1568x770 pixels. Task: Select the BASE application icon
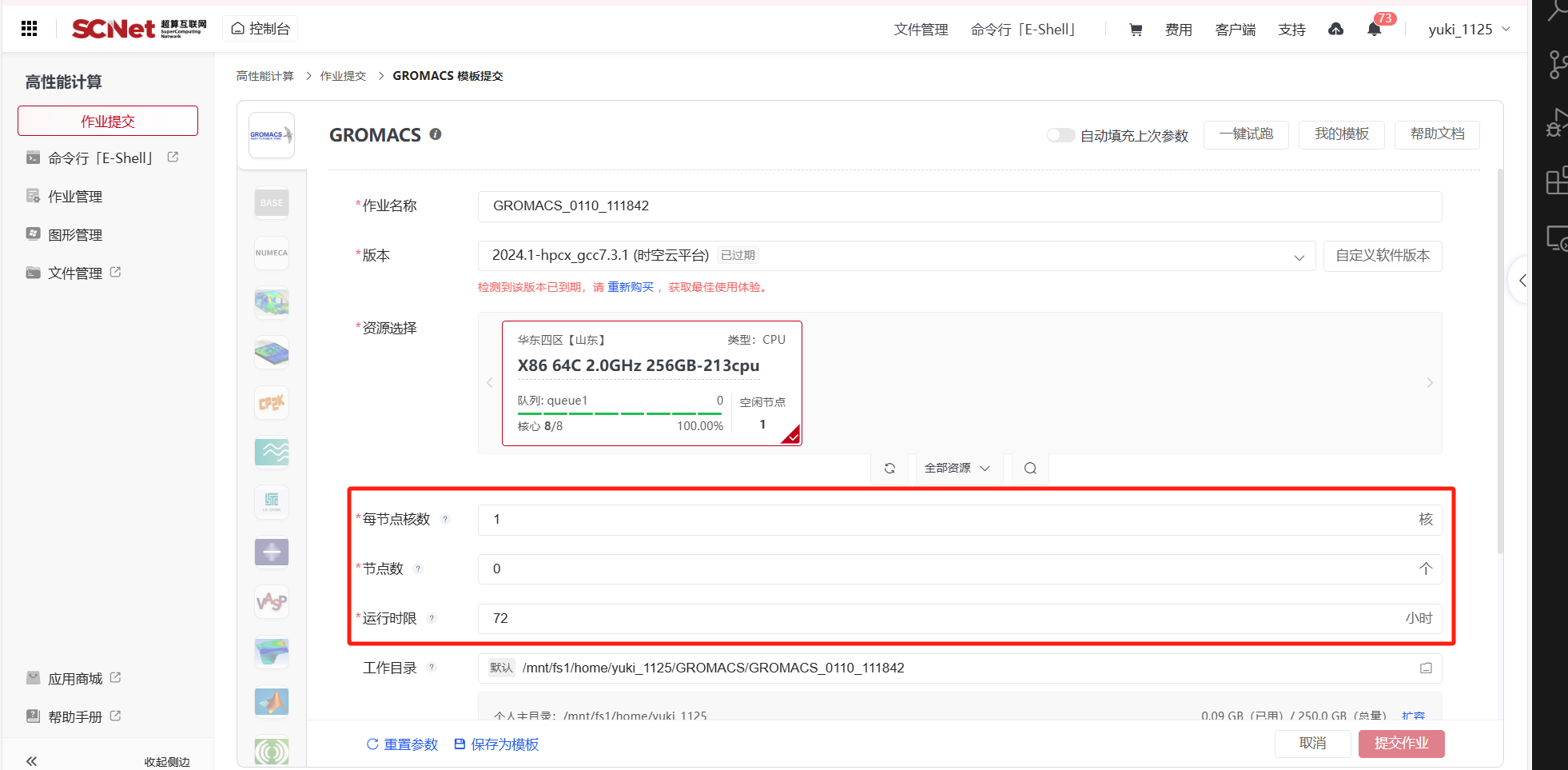click(x=272, y=203)
